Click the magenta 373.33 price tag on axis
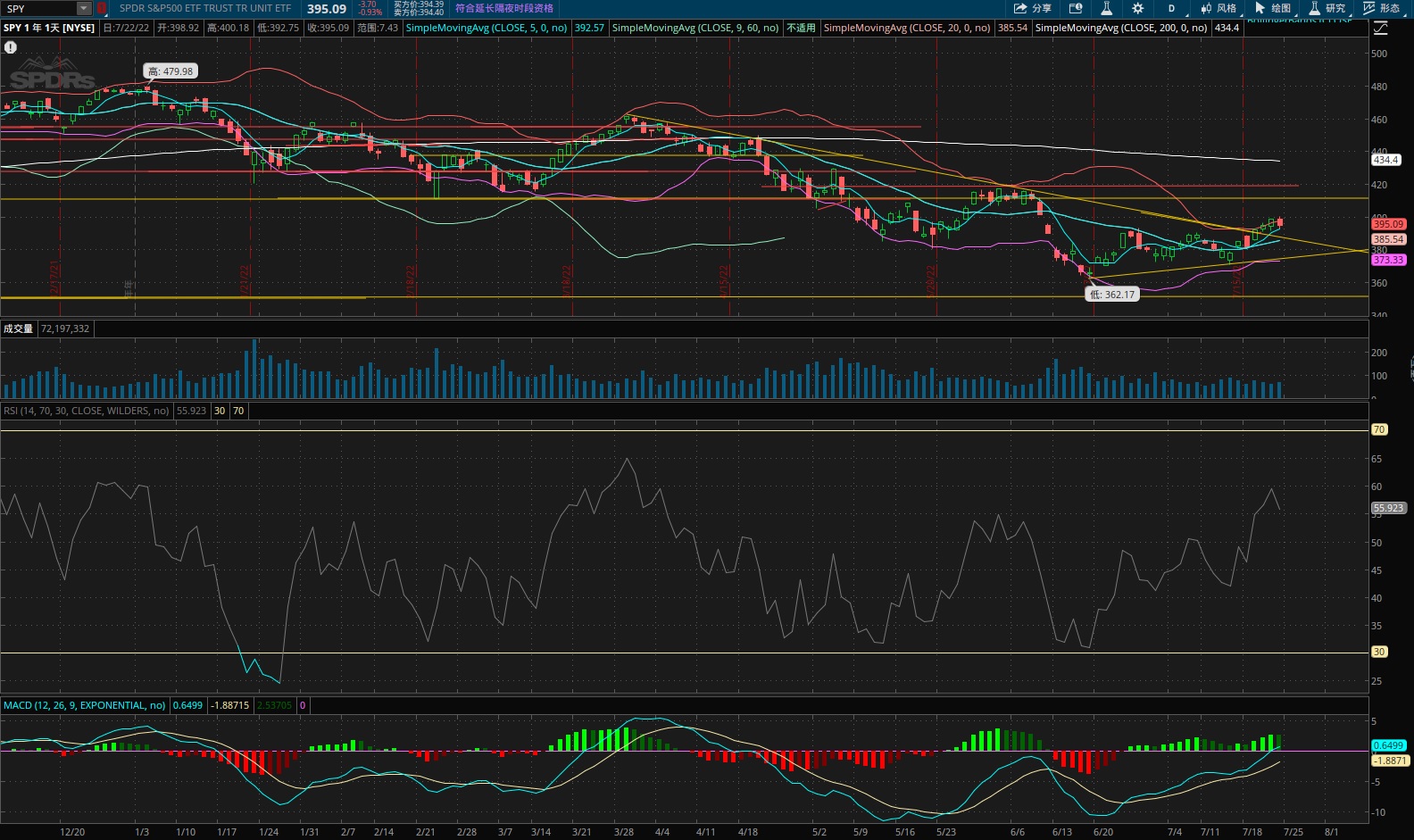This screenshot has height=840, width=1414. [x=1389, y=260]
